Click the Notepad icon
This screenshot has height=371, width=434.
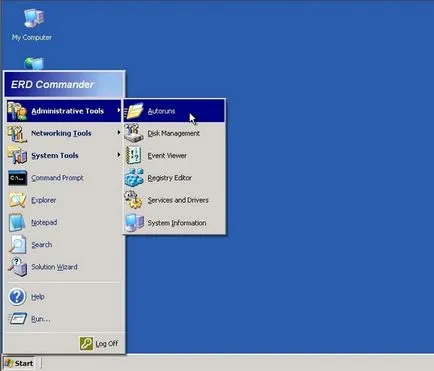coord(17,222)
